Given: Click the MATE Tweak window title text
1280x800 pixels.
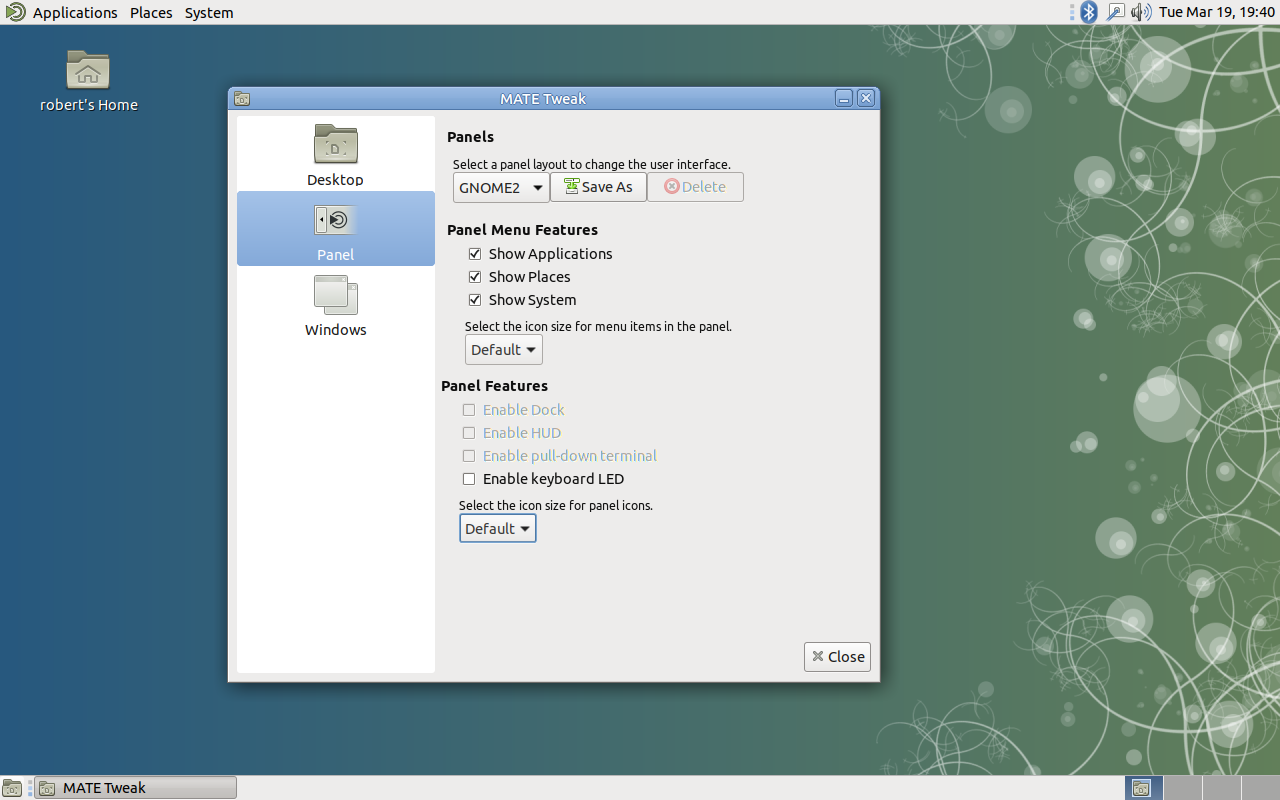Looking at the screenshot, I should tap(543, 98).
